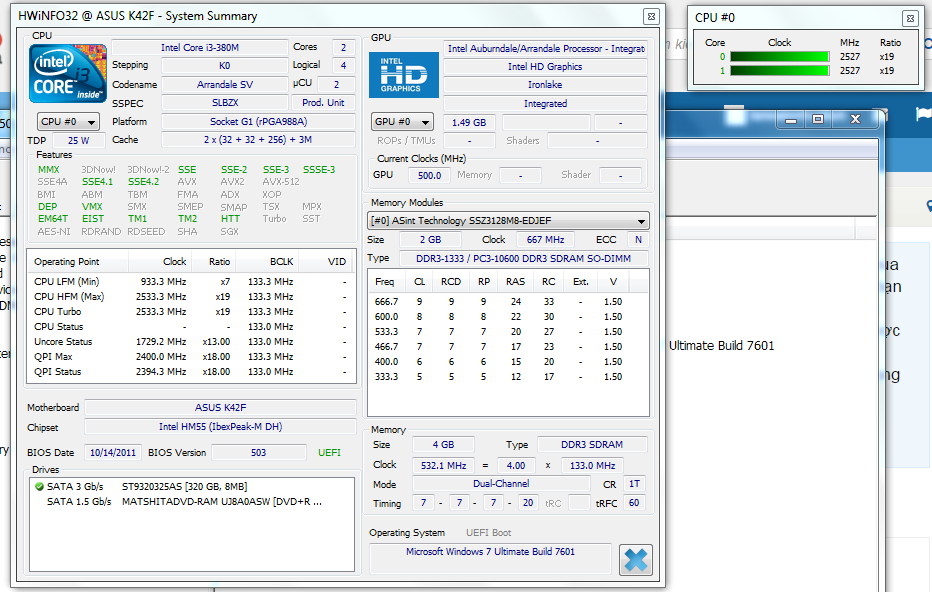Click the Intel Core i3 logo
This screenshot has width=932, height=592.
(x=68, y=75)
